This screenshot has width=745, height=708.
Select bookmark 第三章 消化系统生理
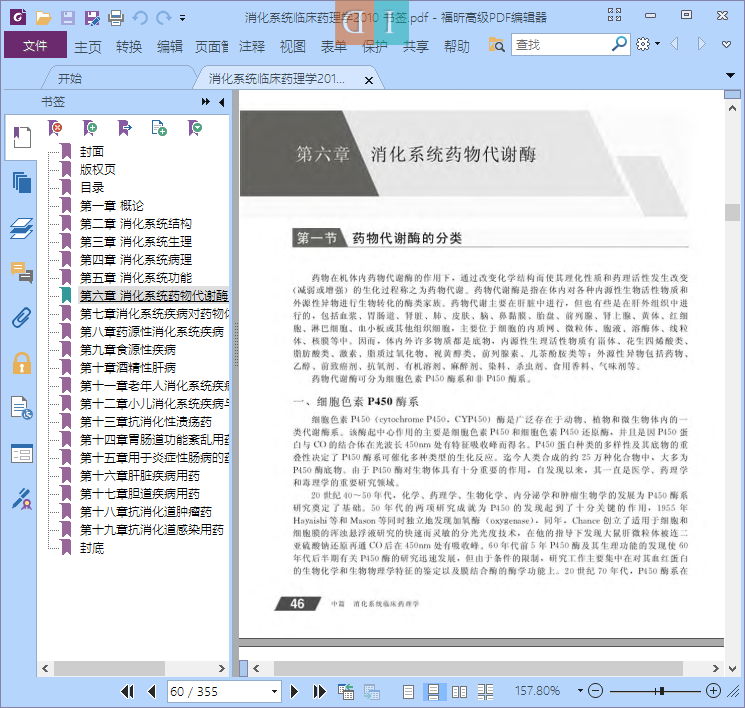click(136, 242)
